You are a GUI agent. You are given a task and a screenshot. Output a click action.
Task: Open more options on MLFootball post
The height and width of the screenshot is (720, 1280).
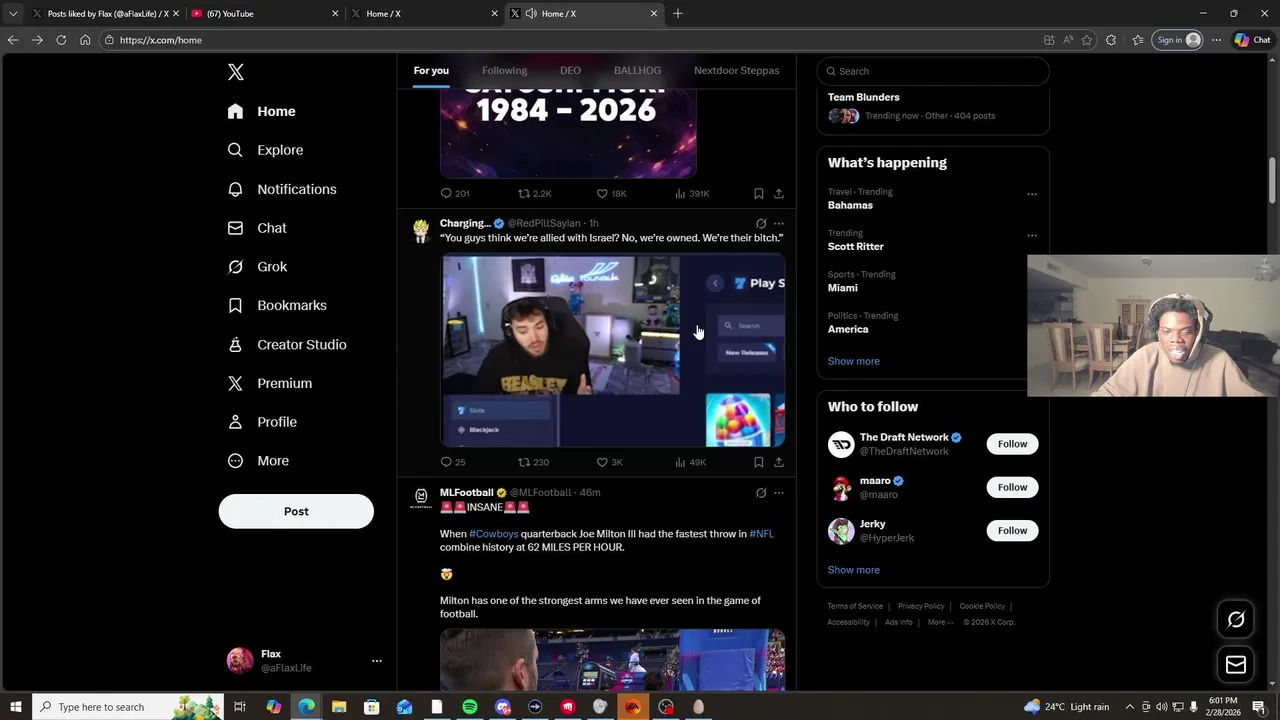(x=779, y=493)
